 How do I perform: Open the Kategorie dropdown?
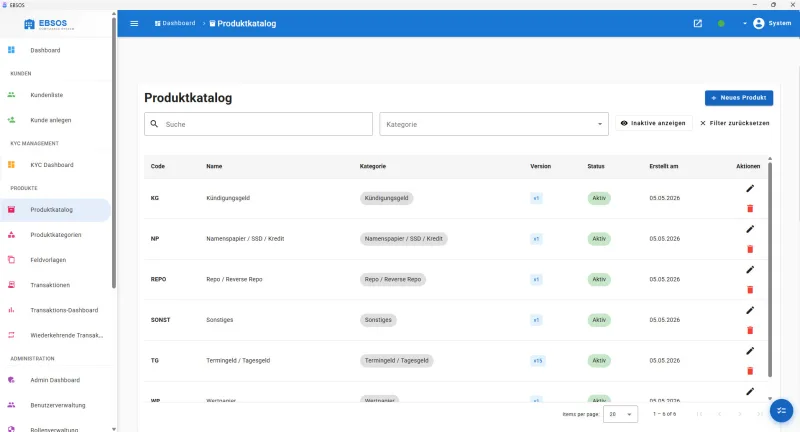(x=494, y=124)
